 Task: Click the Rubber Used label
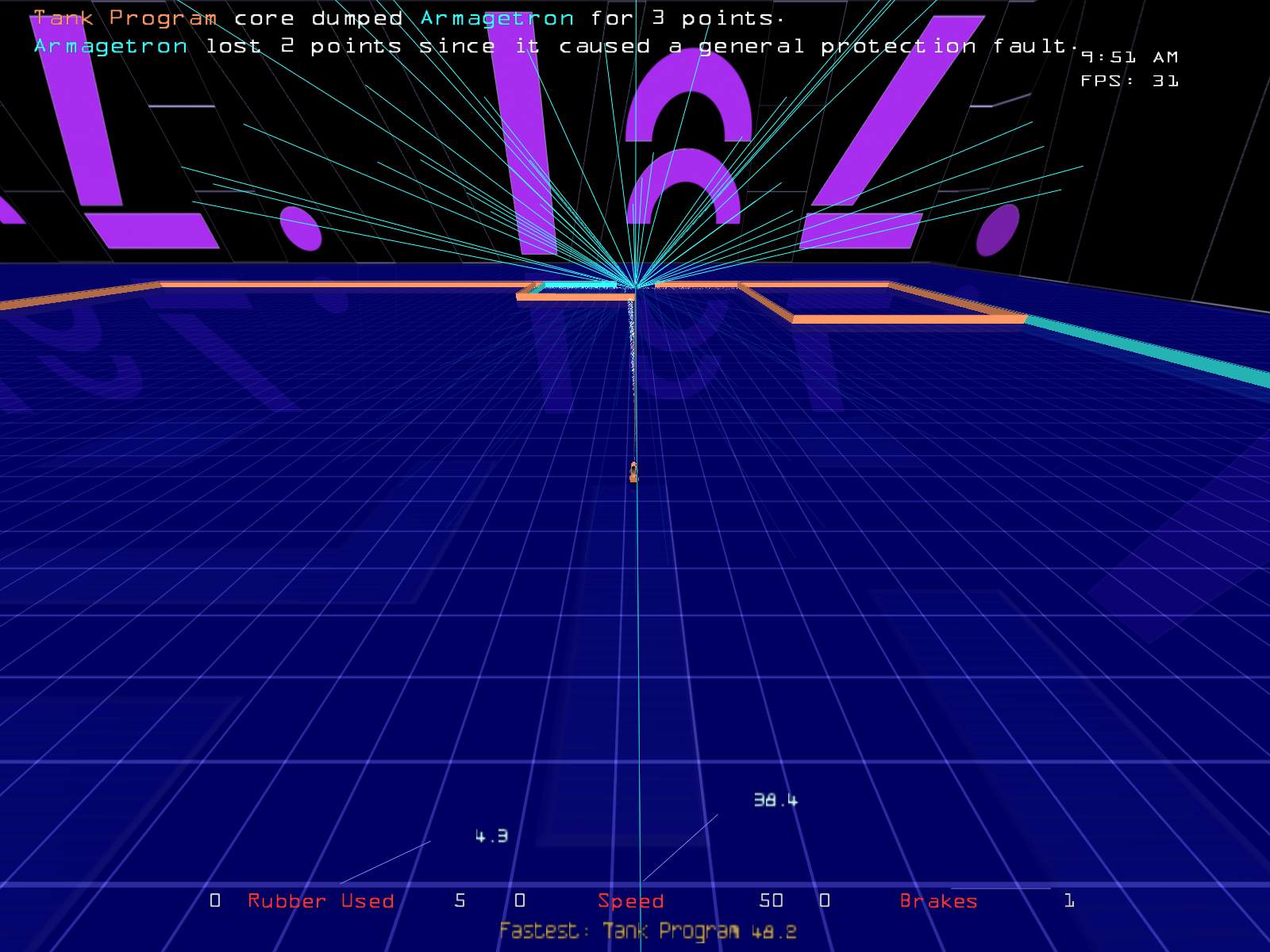tap(321, 901)
